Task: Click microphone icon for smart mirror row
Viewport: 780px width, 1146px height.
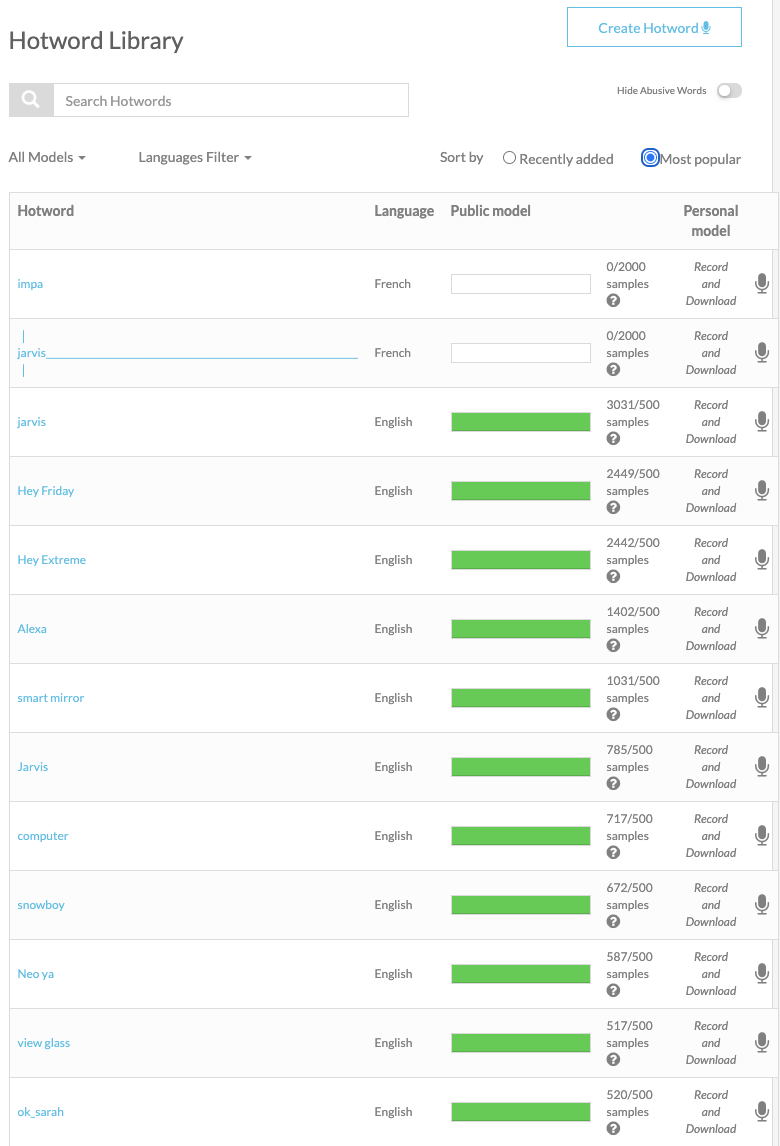Action: pyautogui.click(x=762, y=697)
